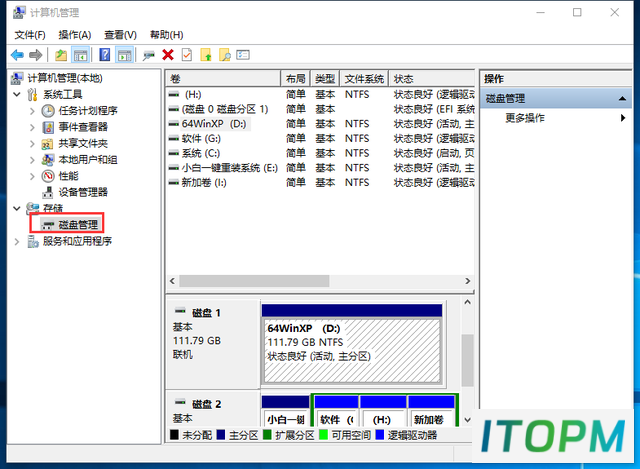640x469 pixels.
Task: Select the 小白一键 partition on disk 2
Action: point(285,411)
